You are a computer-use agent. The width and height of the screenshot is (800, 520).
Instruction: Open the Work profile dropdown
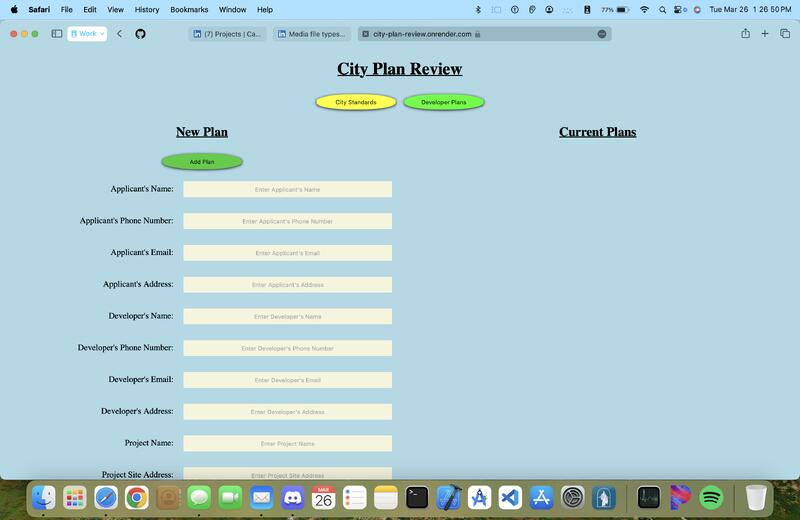pyautogui.click(x=87, y=34)
